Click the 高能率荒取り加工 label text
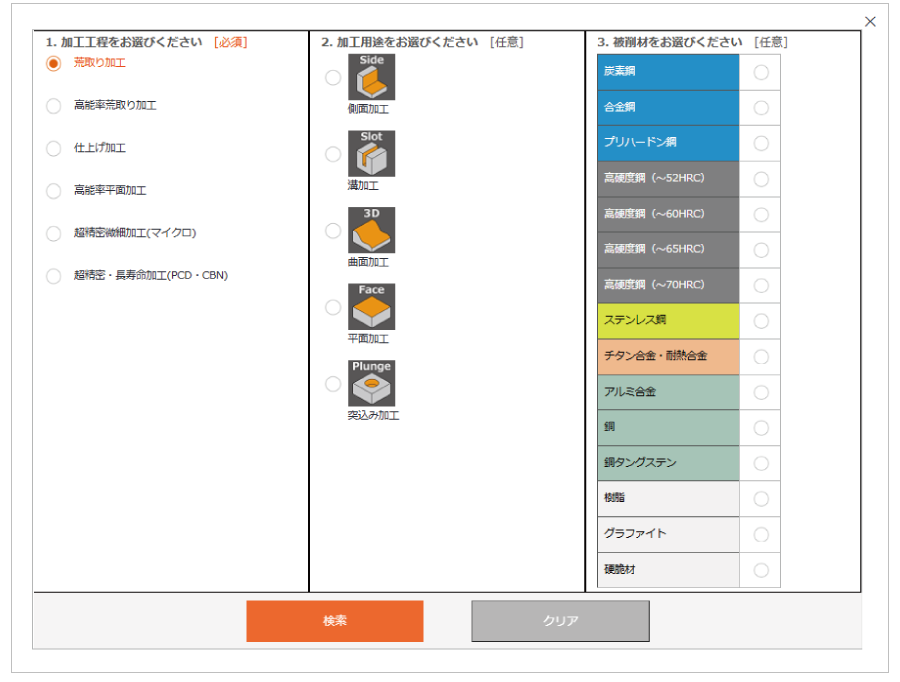Viewport: 900px width, 682px height. tap(115, 105)
